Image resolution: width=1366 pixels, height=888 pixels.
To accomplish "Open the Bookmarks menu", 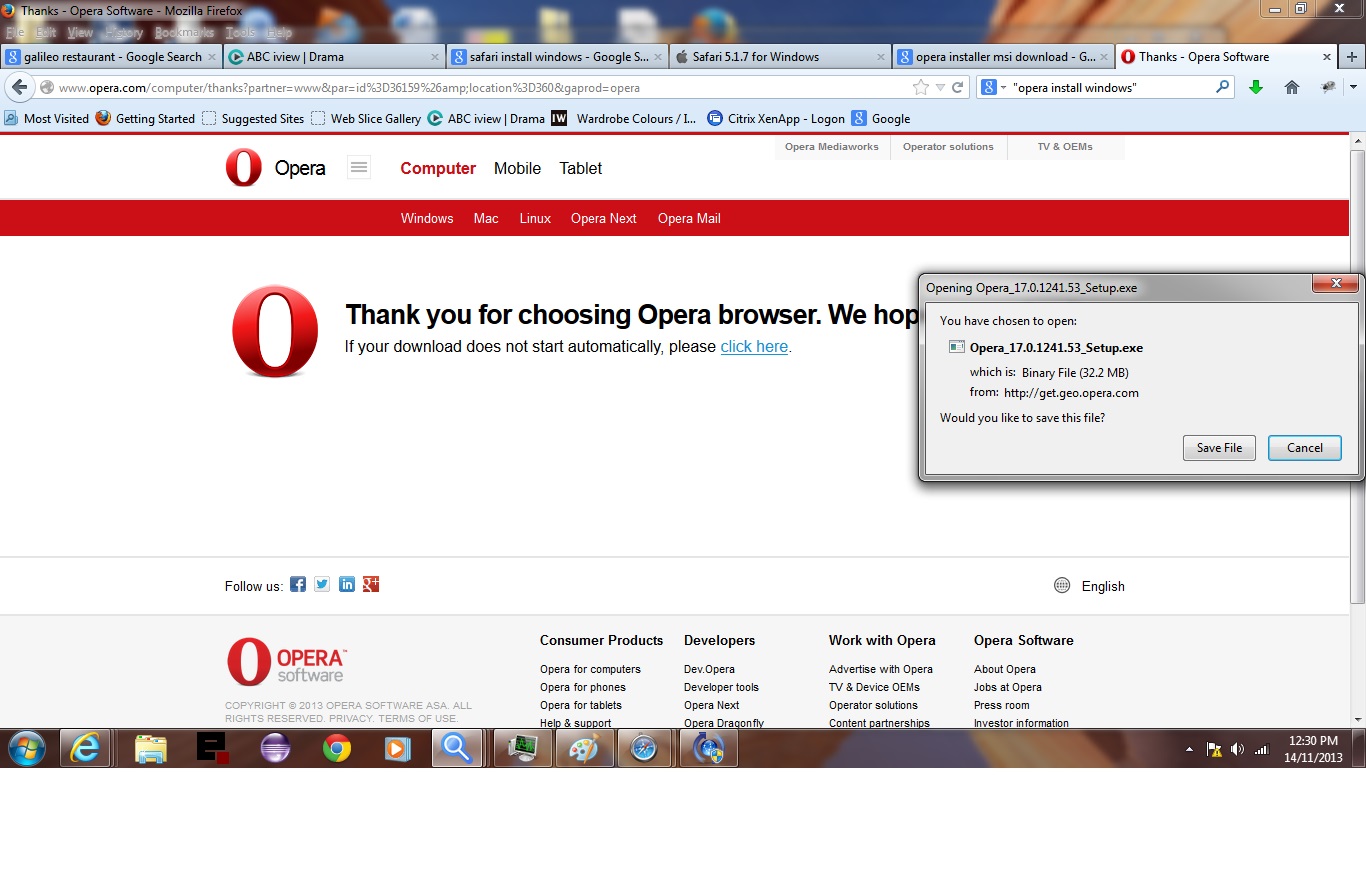I will click(x=184, y=32).
